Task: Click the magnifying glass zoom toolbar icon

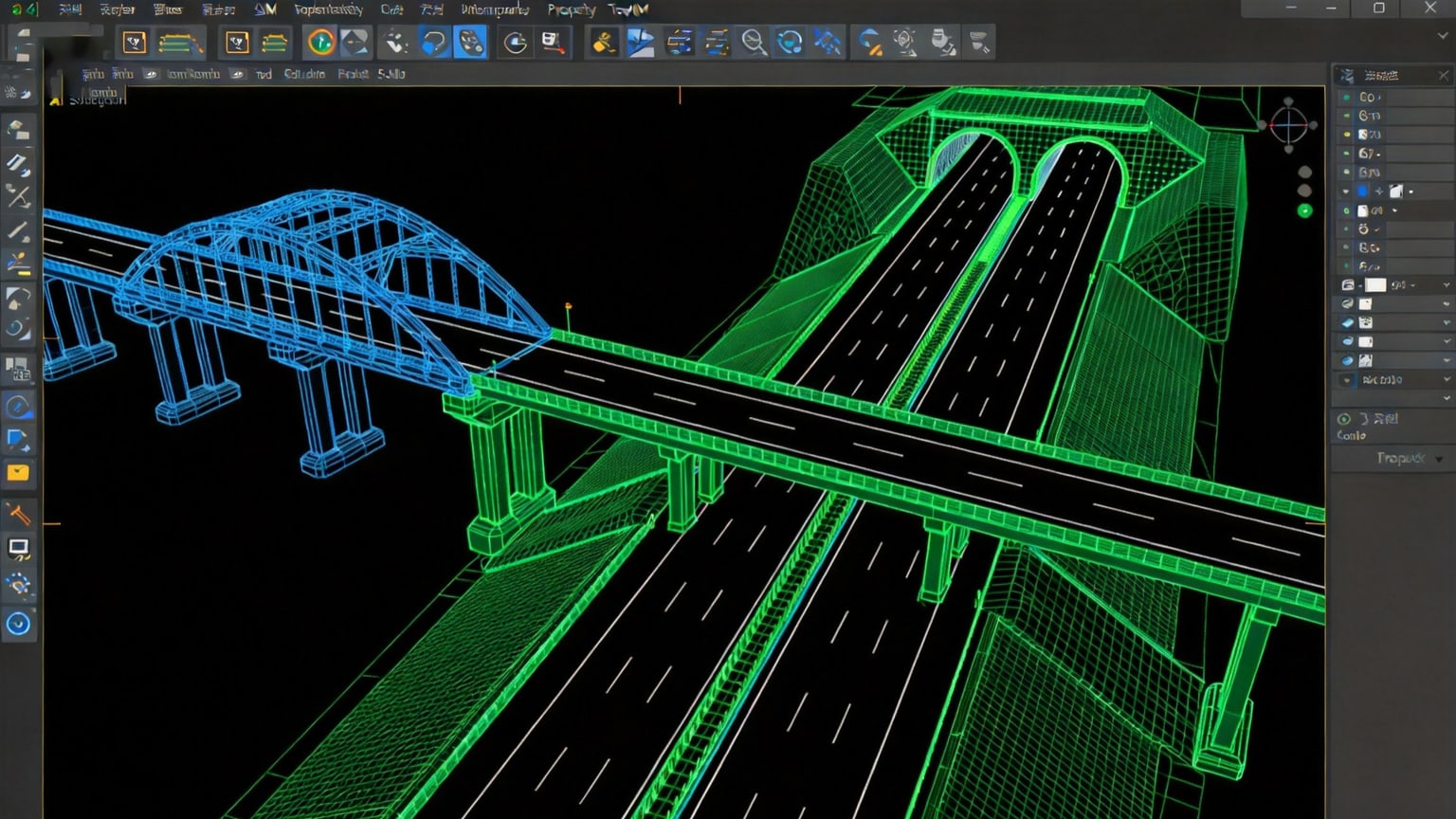Action: (x=754, y=43)
